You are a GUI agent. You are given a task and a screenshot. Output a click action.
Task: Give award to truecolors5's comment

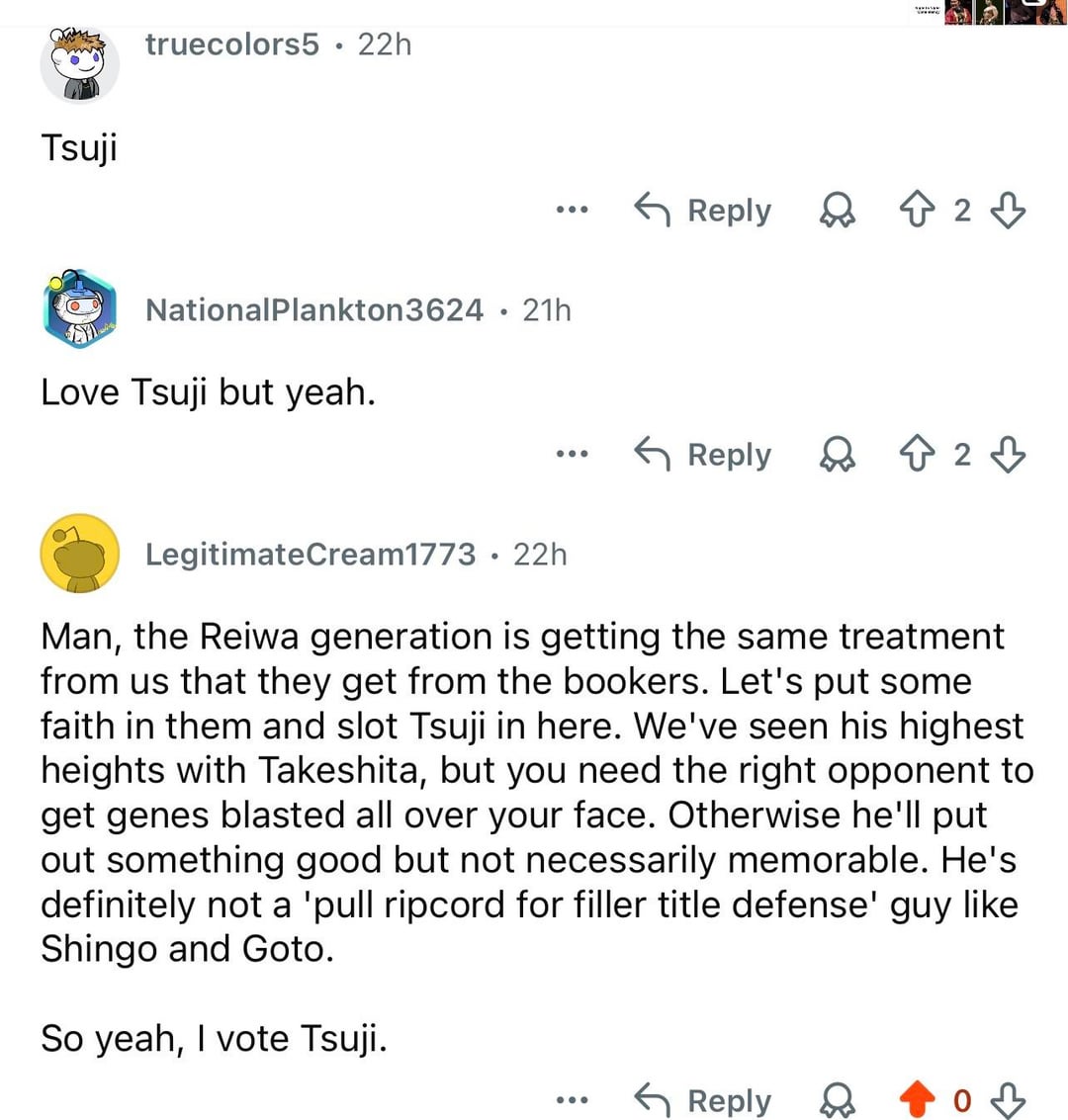(x=838, y=210)
